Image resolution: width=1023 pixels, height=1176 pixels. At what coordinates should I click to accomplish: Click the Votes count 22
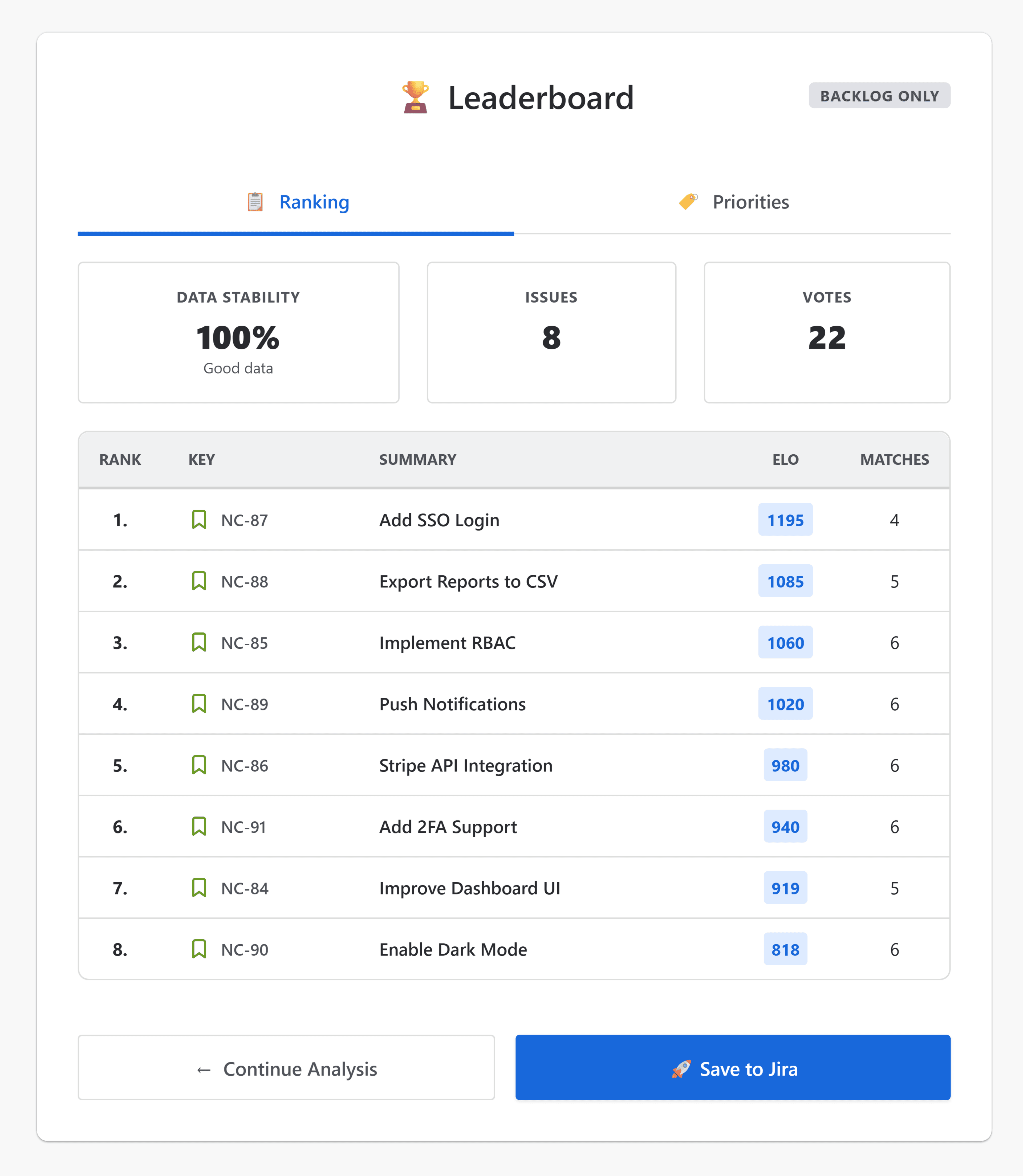(x=827, y=338)
